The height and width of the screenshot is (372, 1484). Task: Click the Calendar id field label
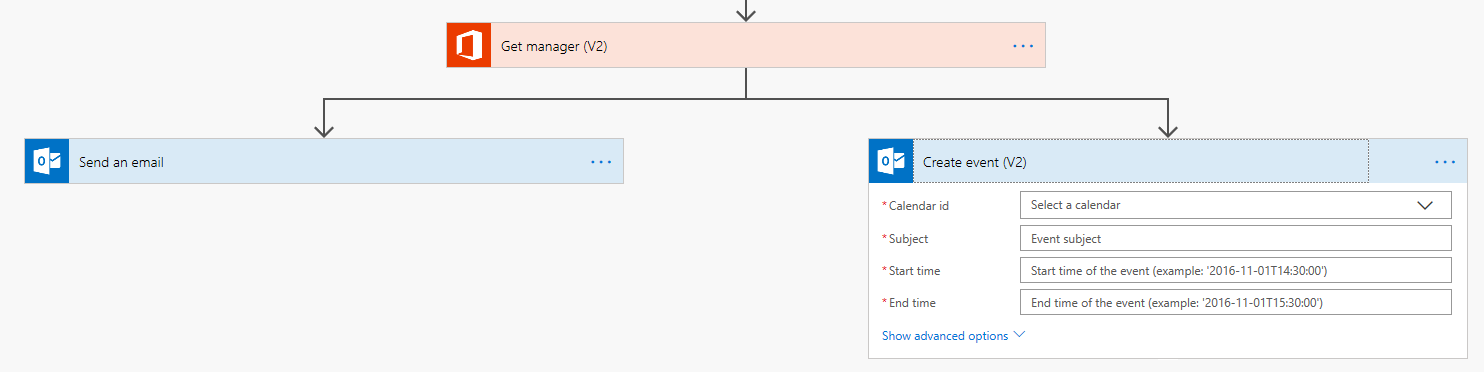click(x=915, y=205)
